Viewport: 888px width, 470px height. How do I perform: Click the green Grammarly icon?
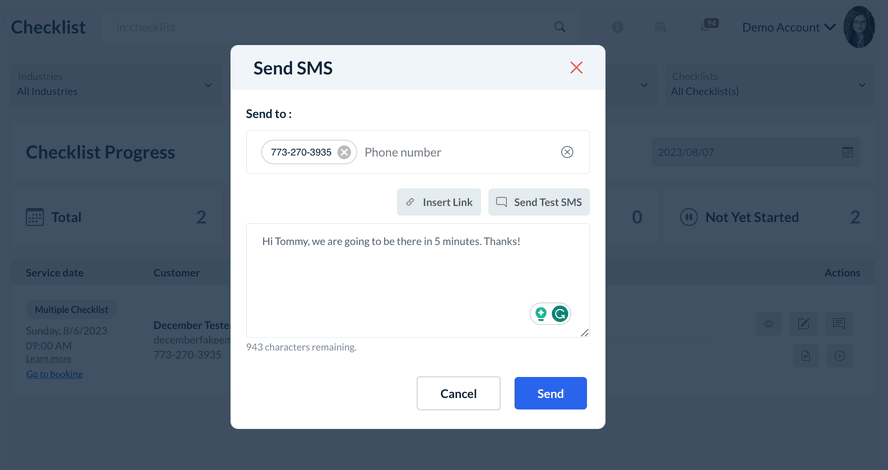[560, 314]
